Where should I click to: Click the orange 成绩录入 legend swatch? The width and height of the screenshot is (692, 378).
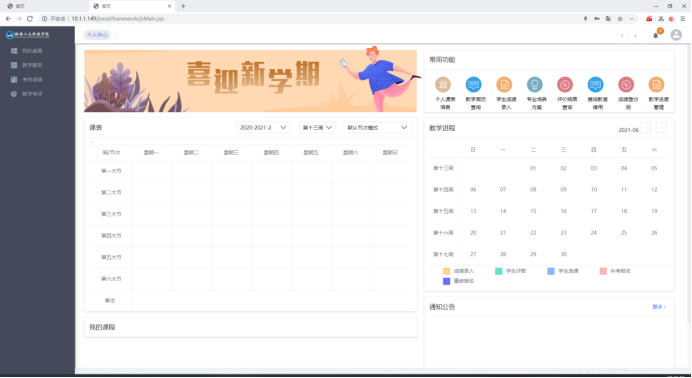pos(447,271)
